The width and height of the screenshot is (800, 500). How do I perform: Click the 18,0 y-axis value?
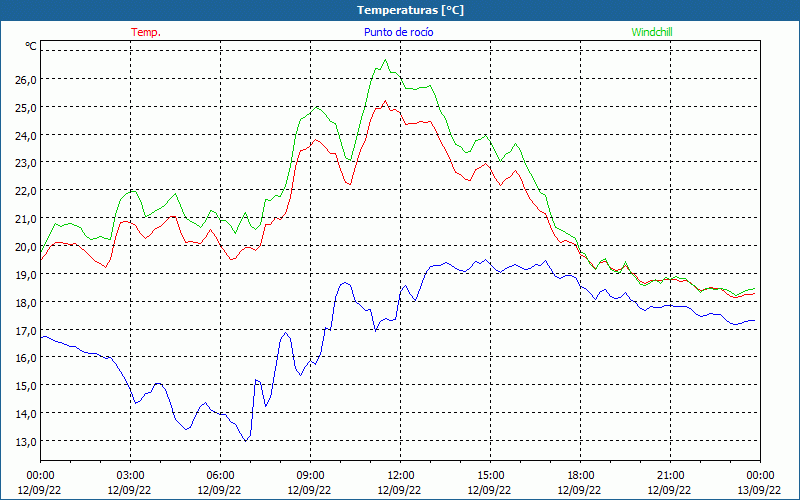[27, 303]
